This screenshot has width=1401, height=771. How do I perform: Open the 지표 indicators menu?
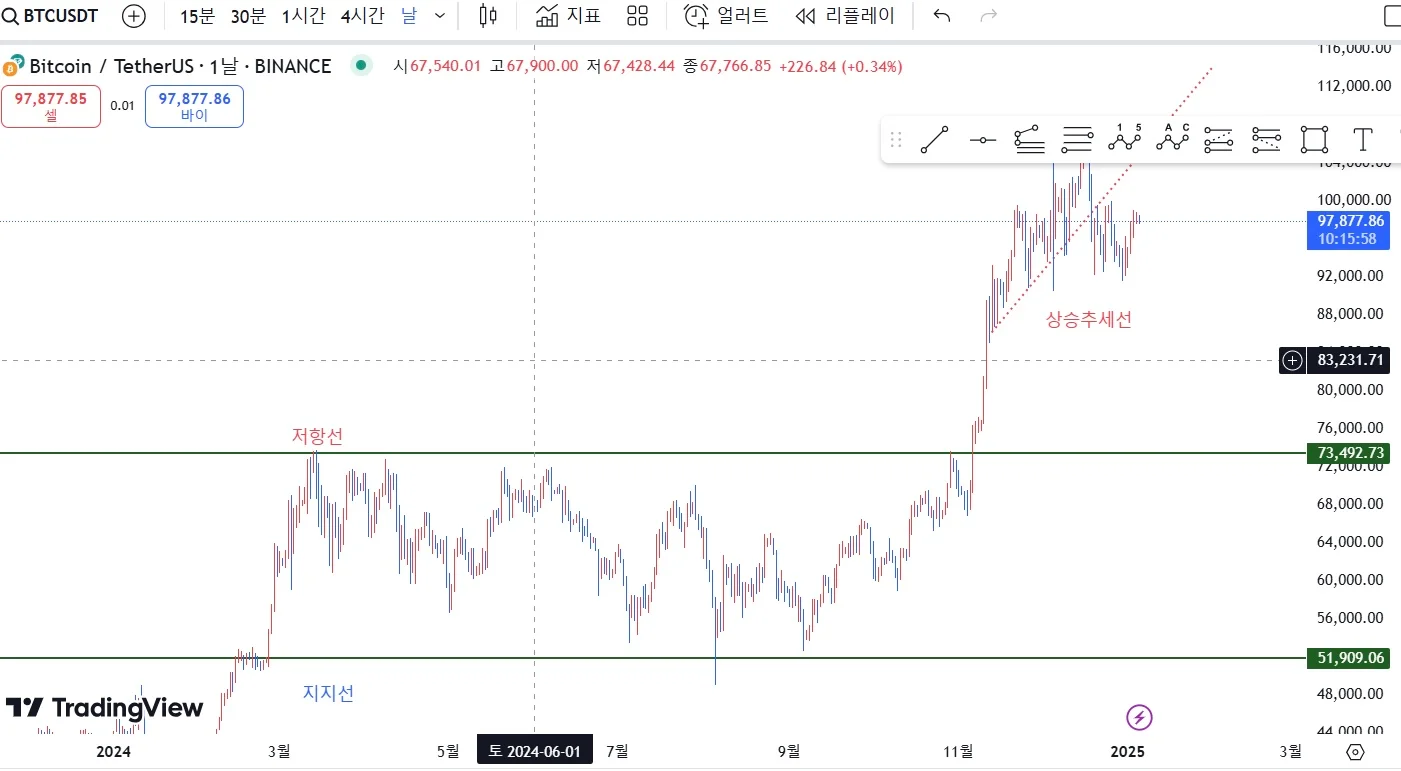point(569,15)
